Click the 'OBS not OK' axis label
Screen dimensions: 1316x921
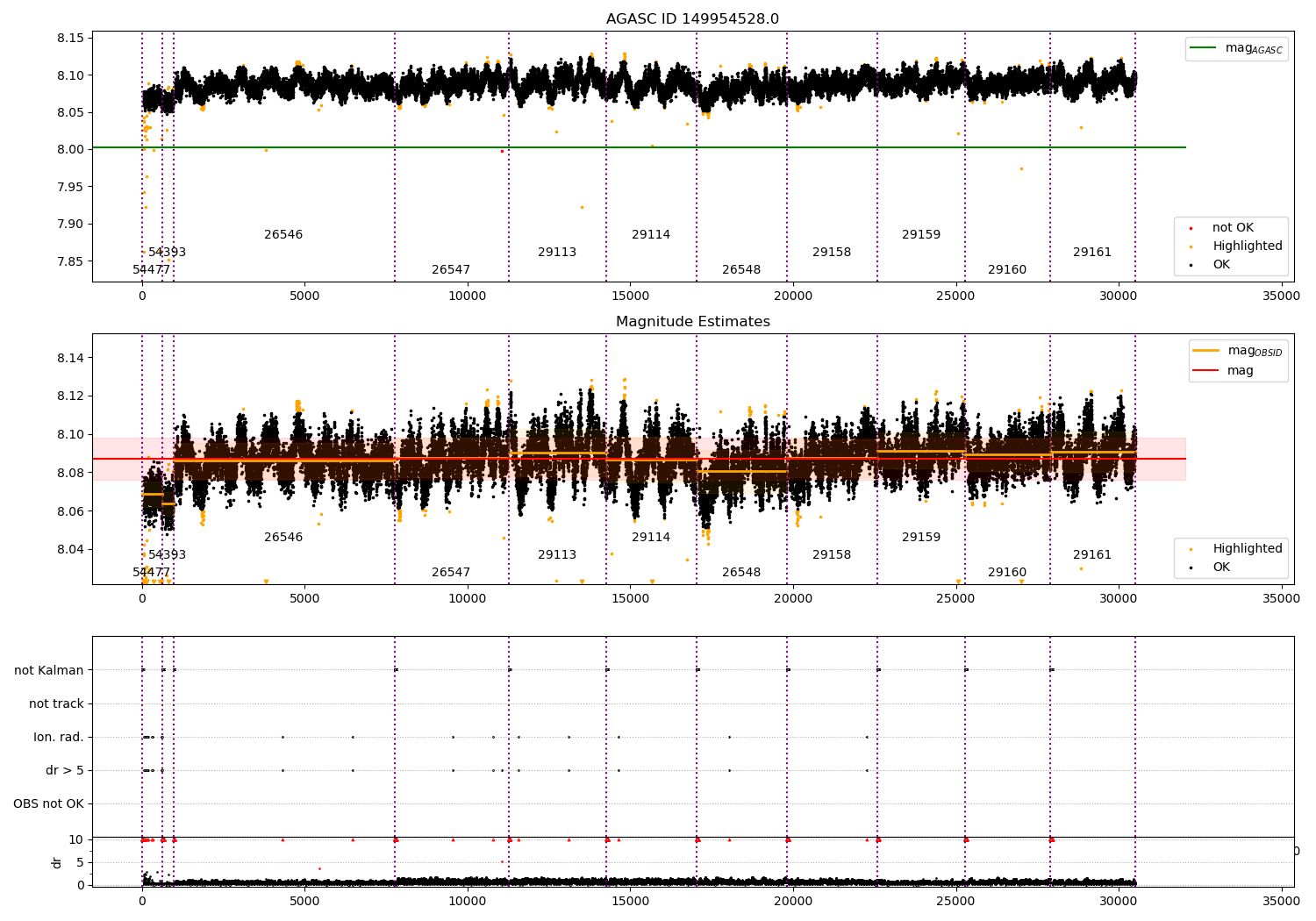[48, 803]
